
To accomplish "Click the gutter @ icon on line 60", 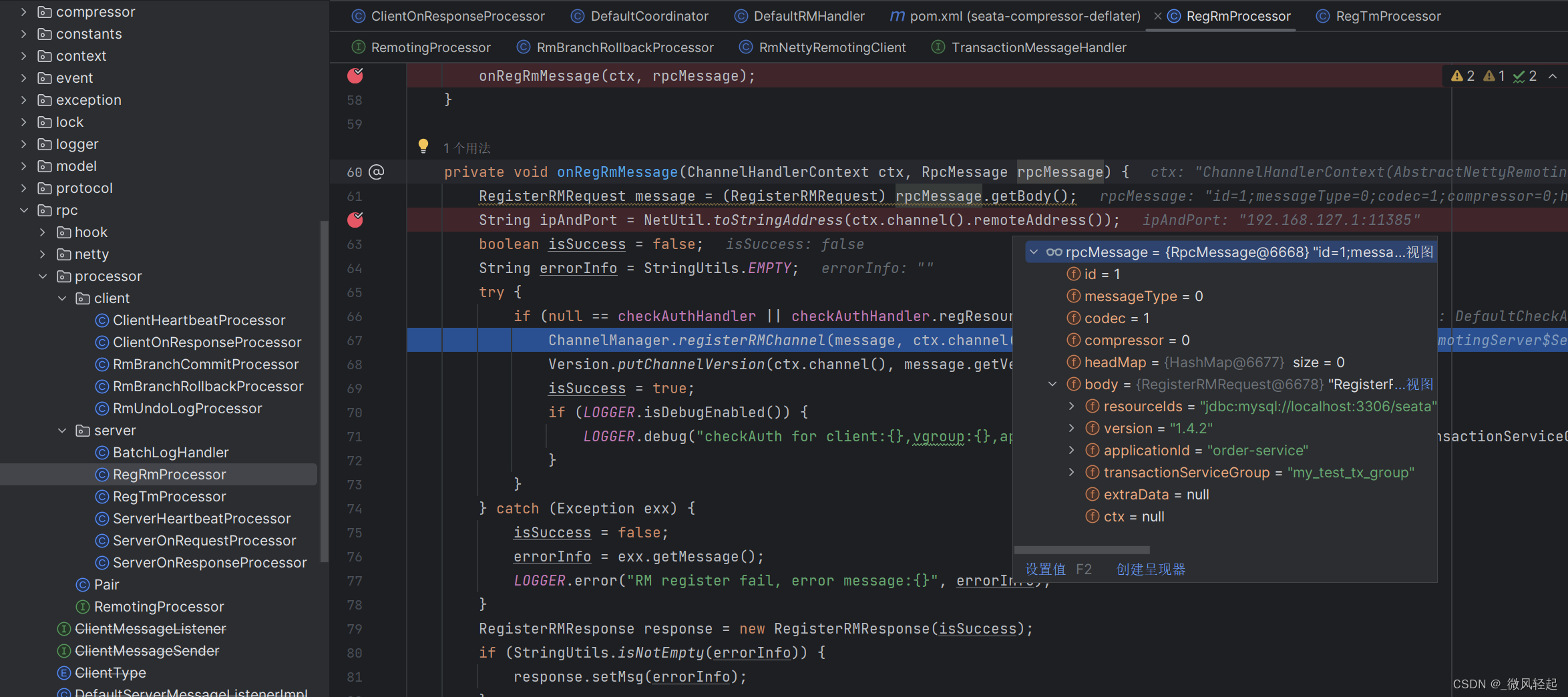I will [x=377, y=172].
